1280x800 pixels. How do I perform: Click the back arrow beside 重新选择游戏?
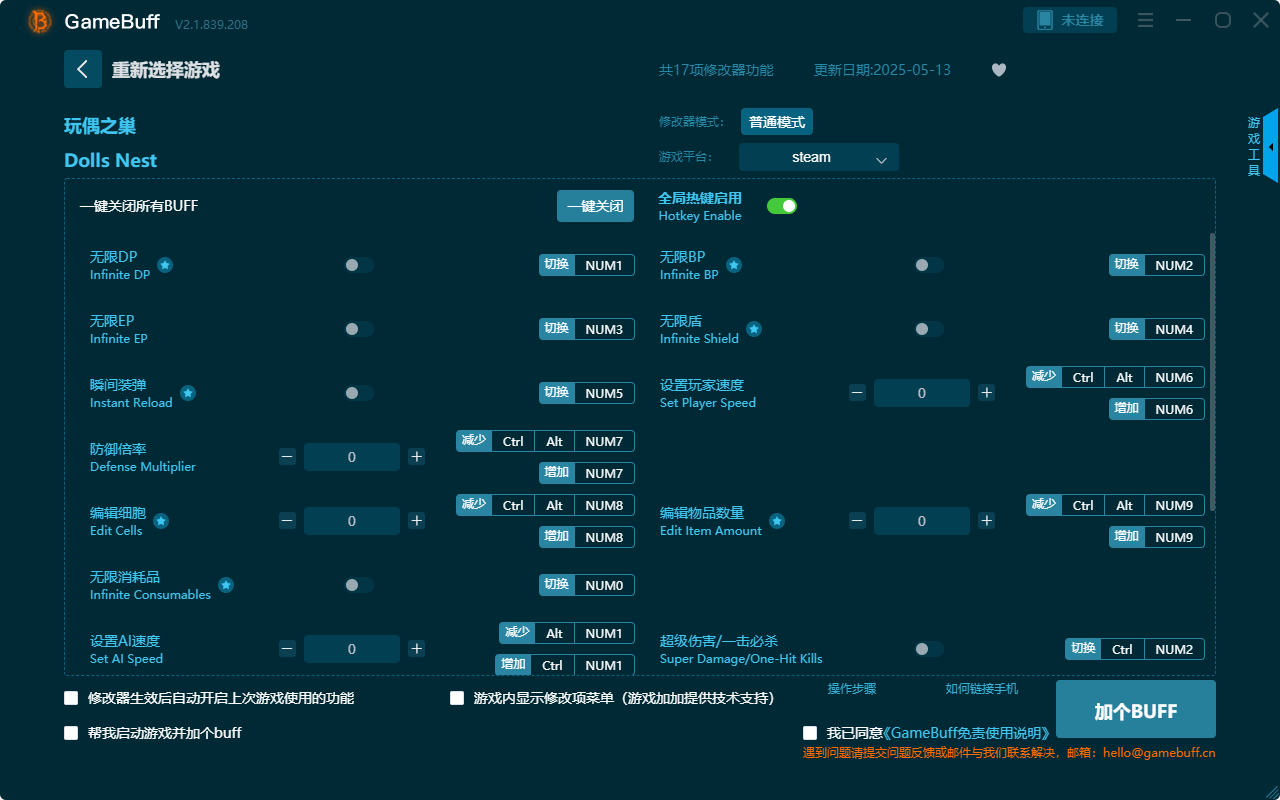point(83,68)
